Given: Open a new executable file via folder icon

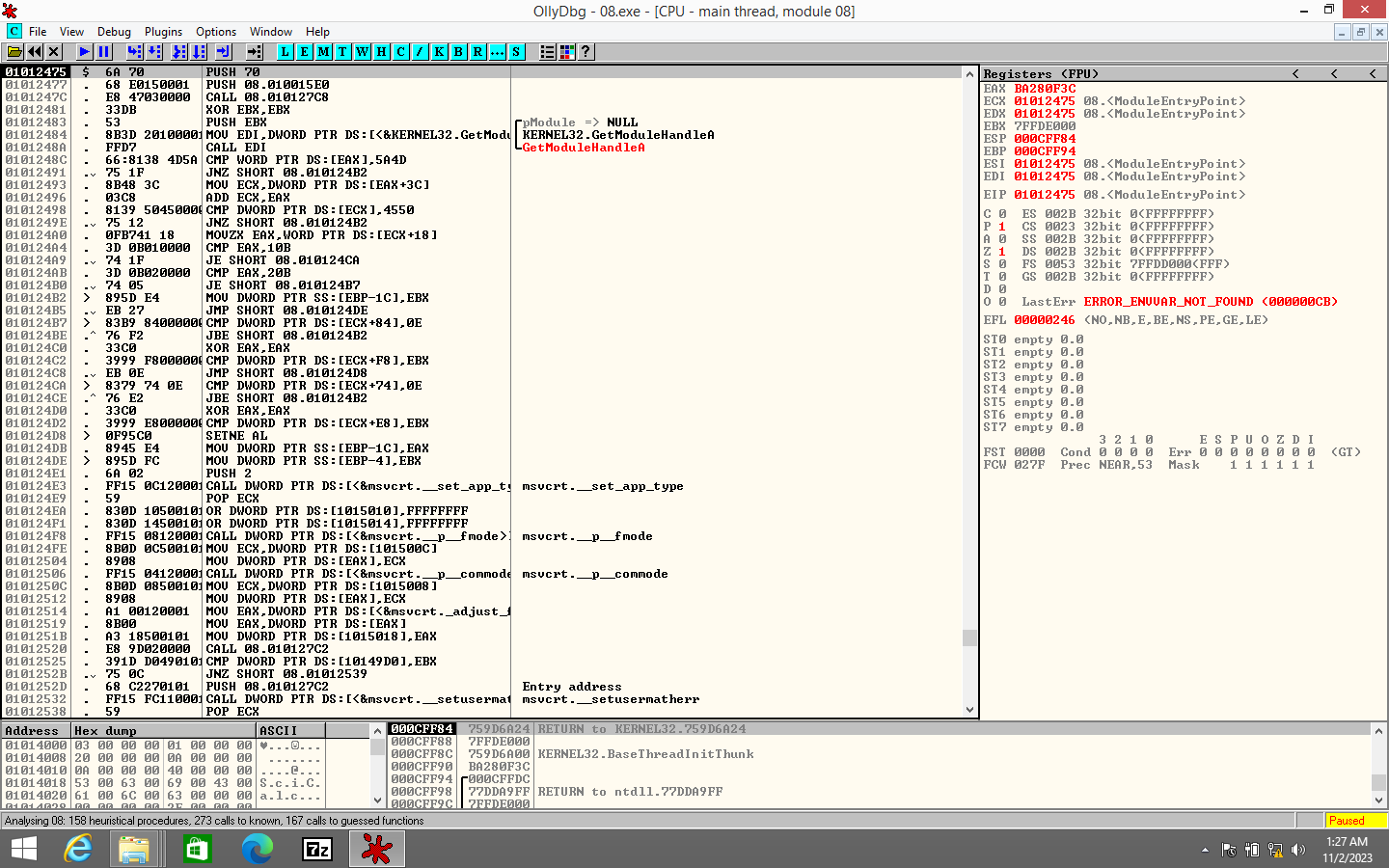Looking at the screenshot, I should coord(14,52).
